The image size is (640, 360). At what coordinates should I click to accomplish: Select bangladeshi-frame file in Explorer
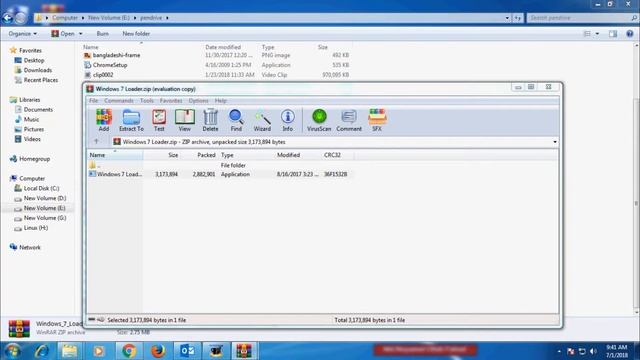[x=116, y=55]
